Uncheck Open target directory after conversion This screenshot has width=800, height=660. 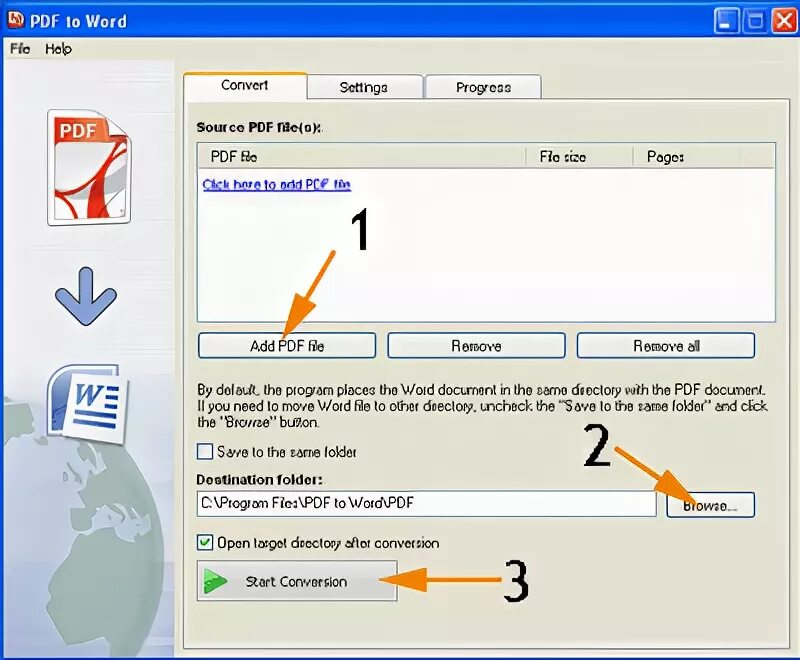(x=205, y=542)
